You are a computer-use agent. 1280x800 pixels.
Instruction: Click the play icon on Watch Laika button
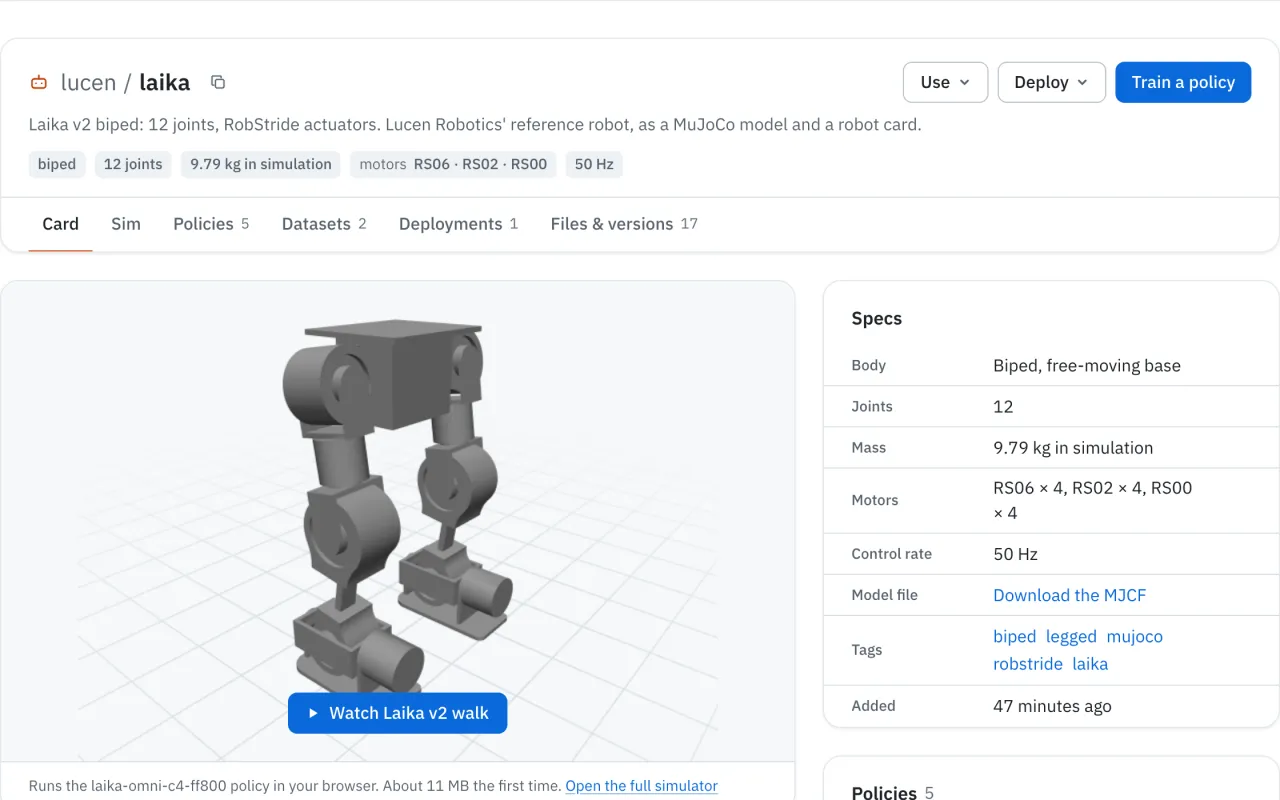[x=313, y=713]
